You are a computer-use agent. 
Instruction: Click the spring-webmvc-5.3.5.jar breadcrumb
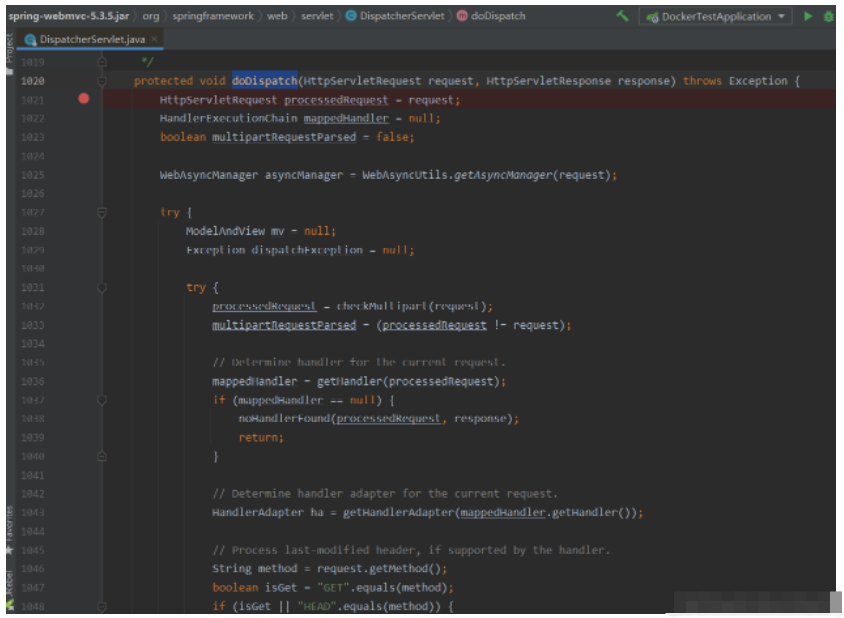[x=67, y=16]
